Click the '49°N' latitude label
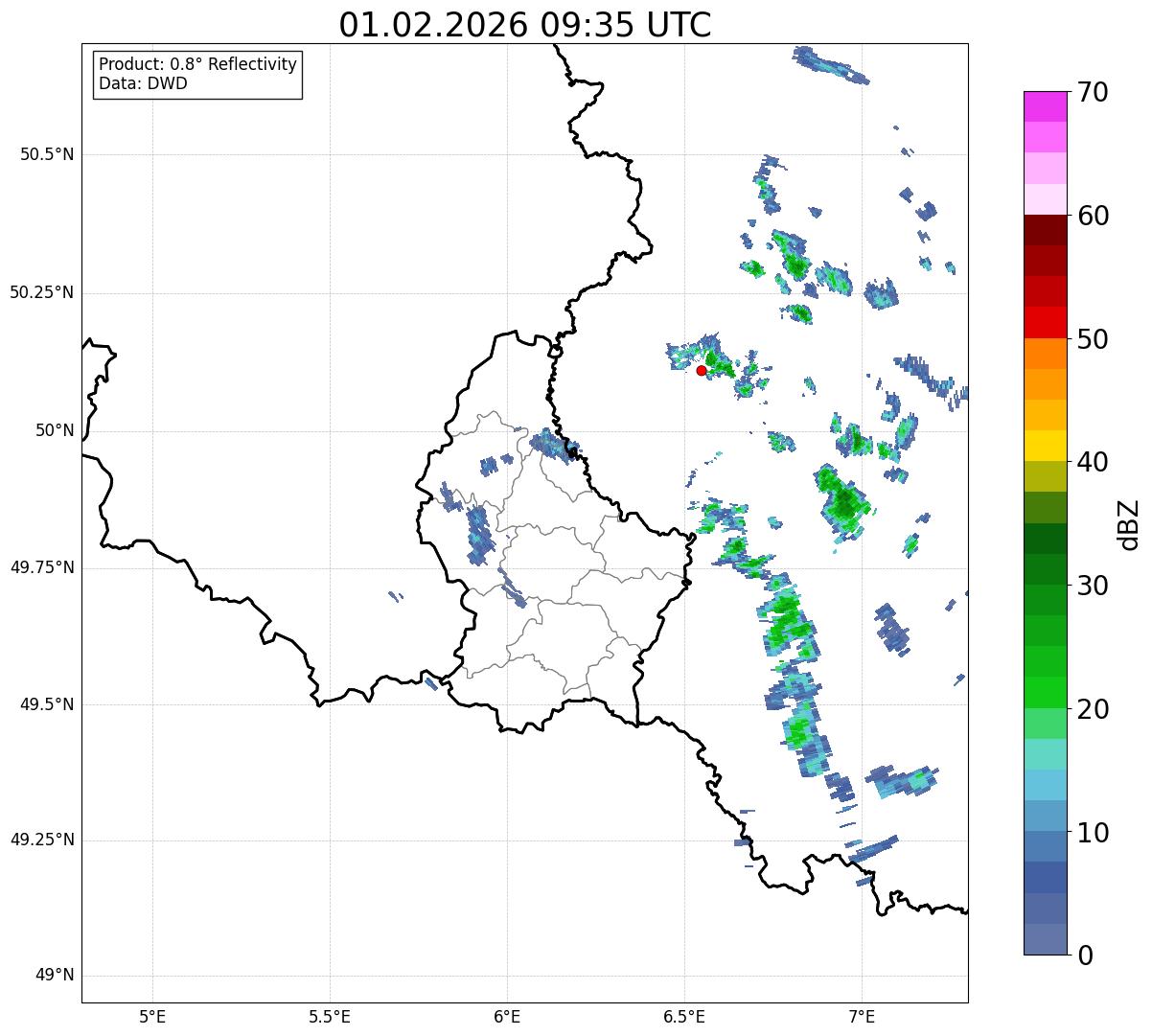 coord(55,975)
